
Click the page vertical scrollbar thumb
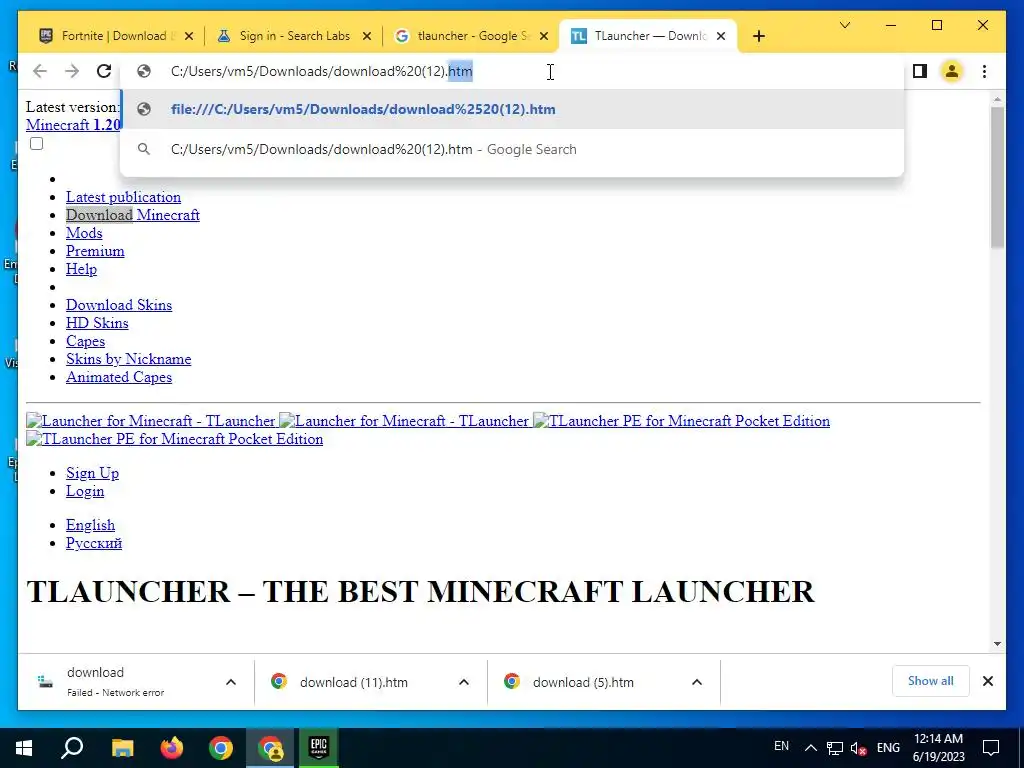coord(997,178)
